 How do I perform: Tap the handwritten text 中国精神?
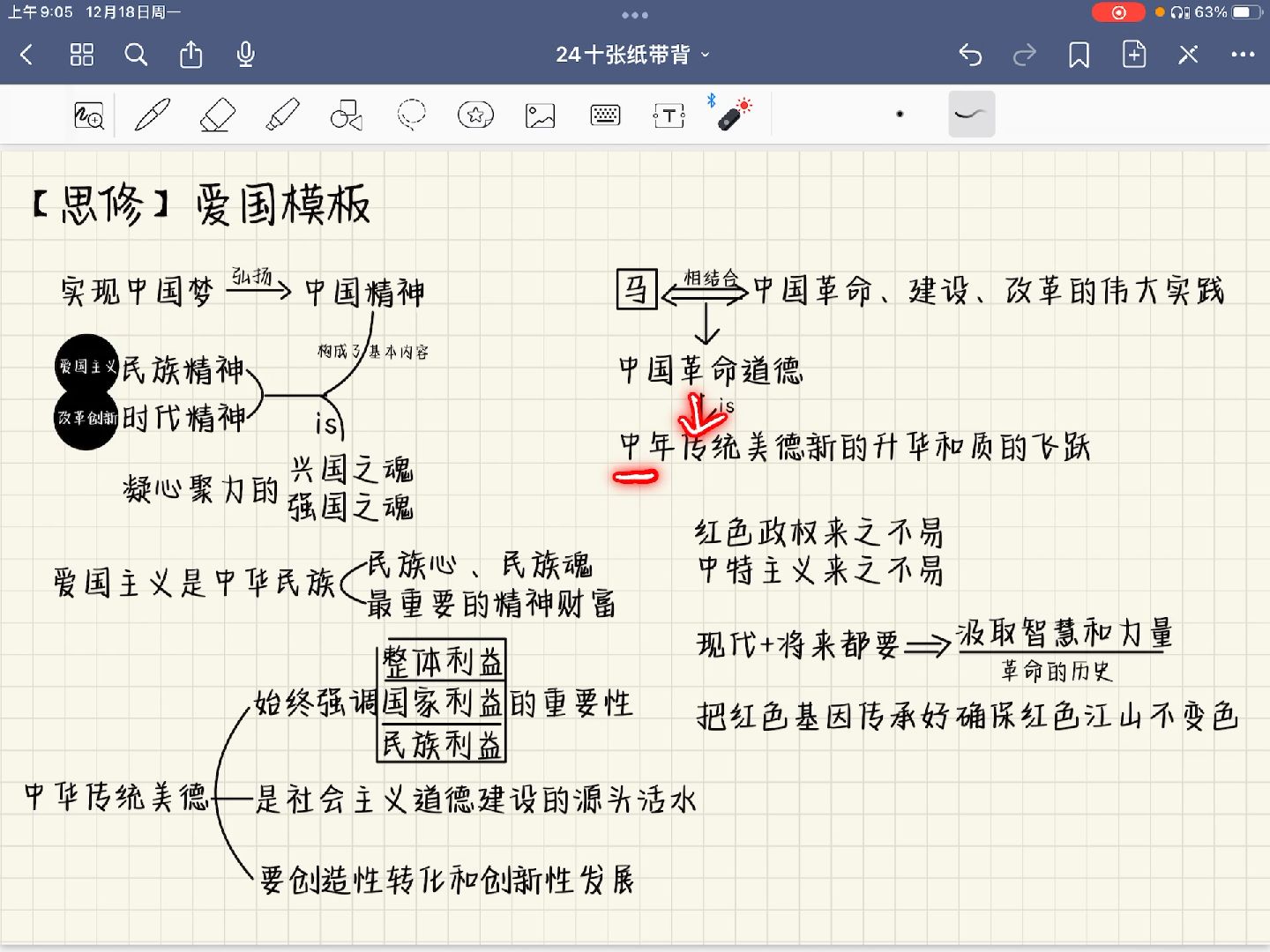pyautogui.click(x=365, y=292)
